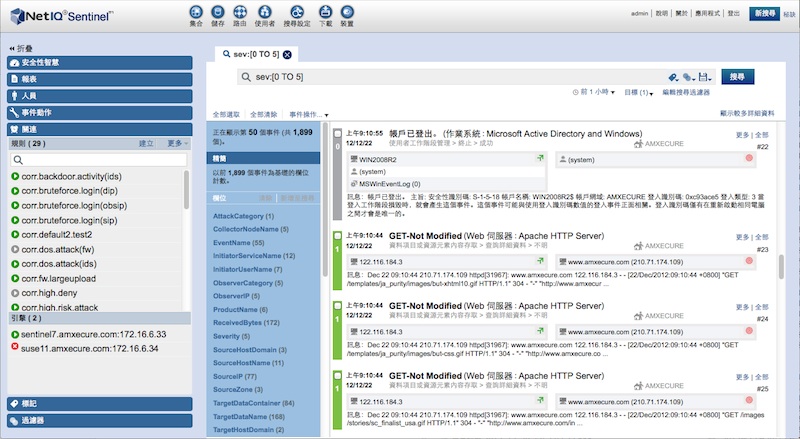
Task: Expand the 標記 section
Action: click(99, 404)
